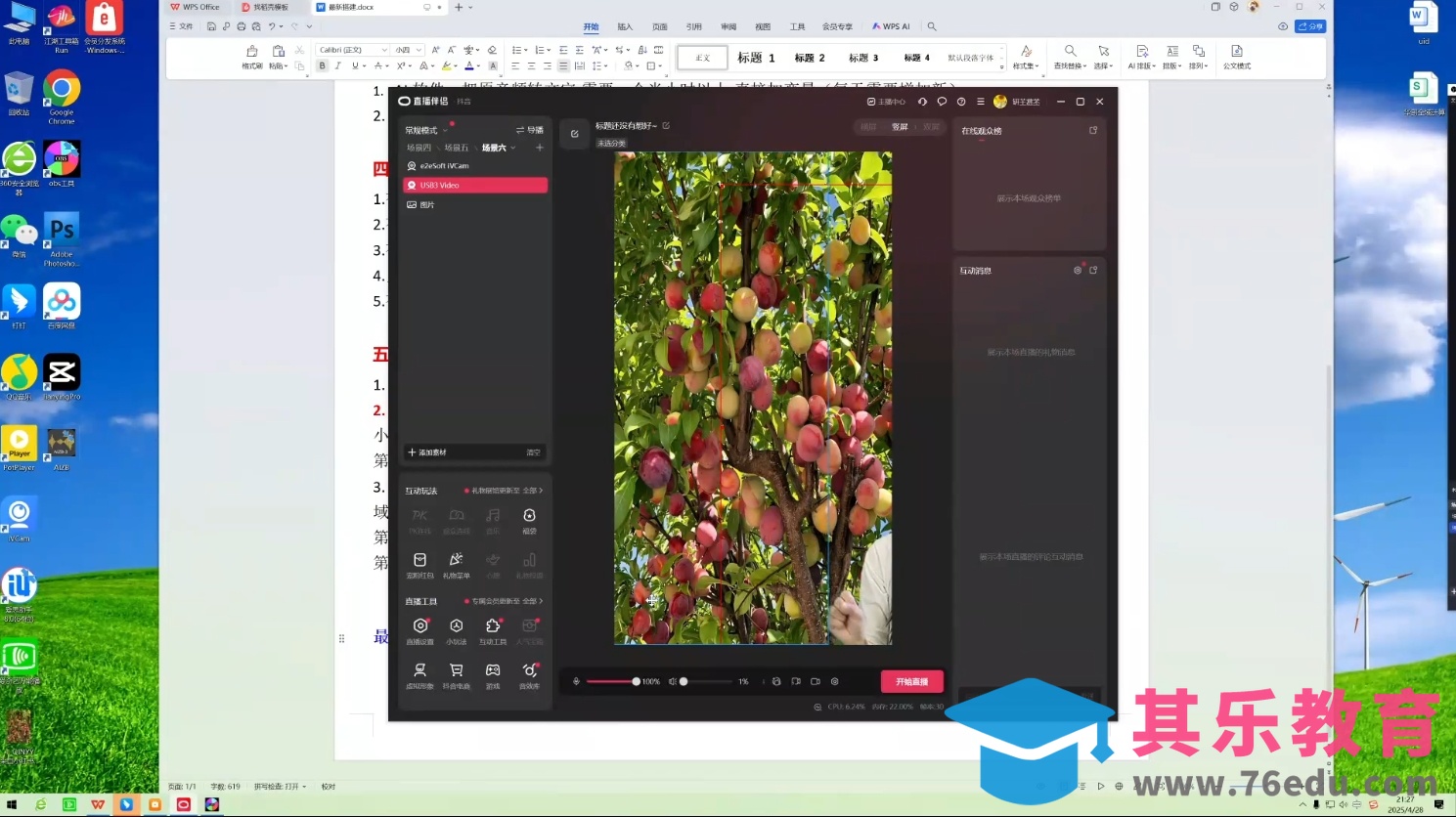Click 添加素材 to add a source
The image size is (1456, 817).
pos(427,452)
